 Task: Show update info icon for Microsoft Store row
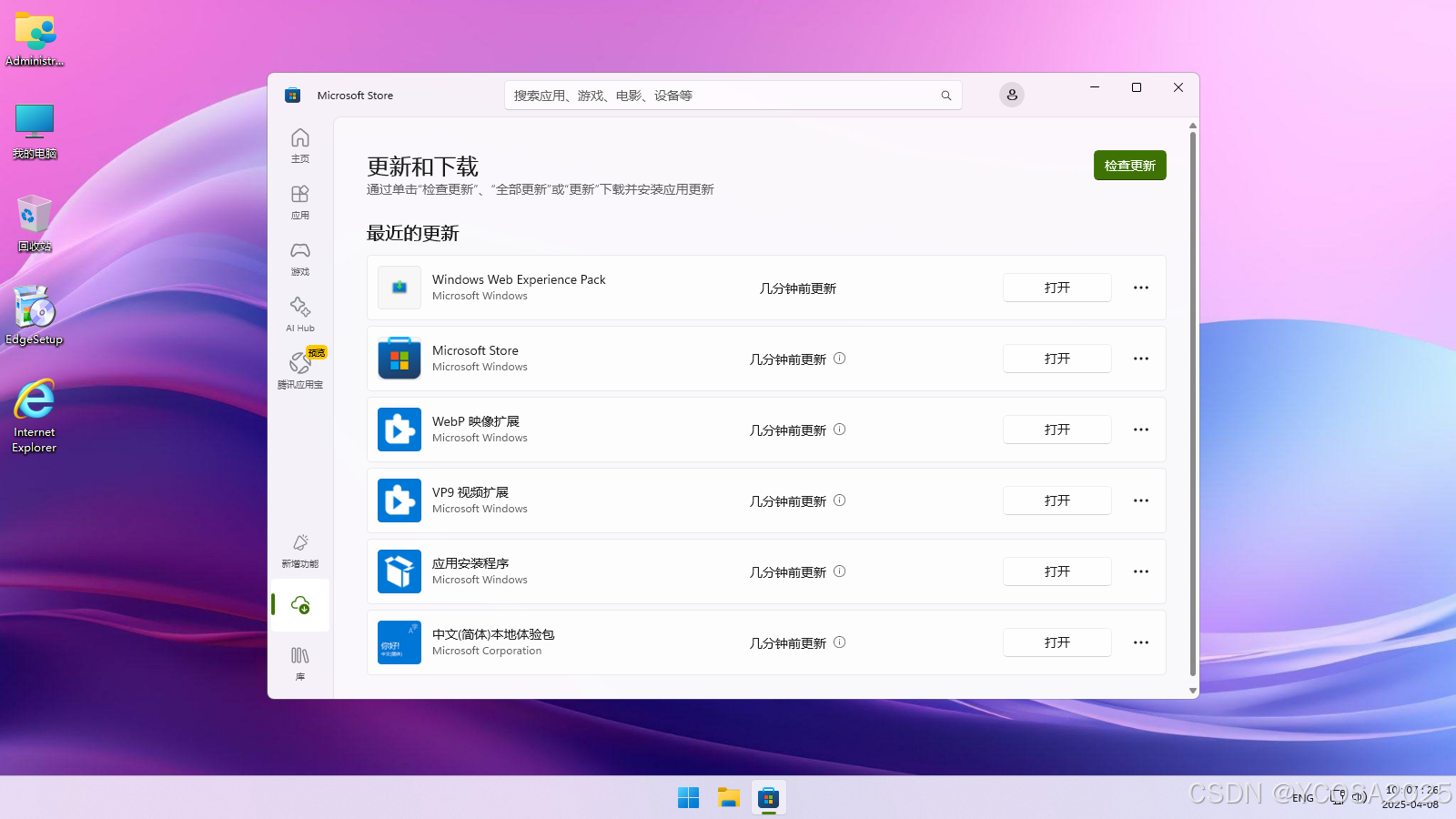[x=840, y=359]
